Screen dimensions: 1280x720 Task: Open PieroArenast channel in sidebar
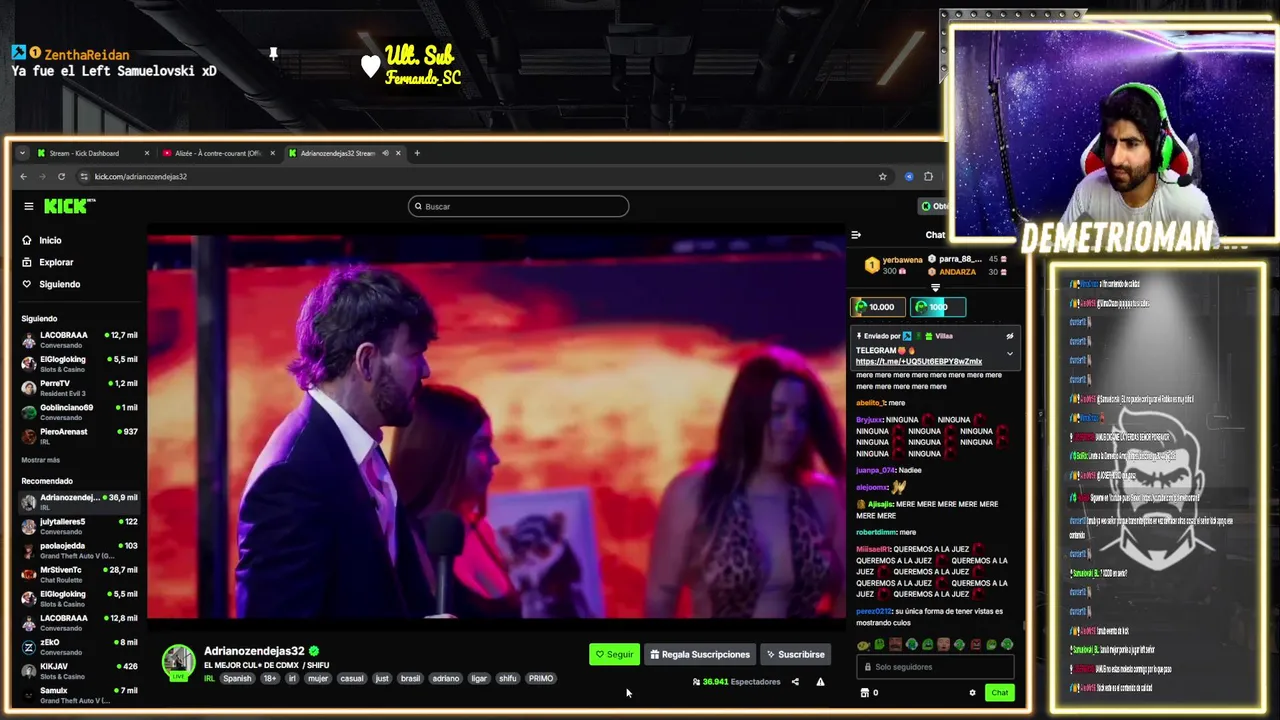(x=80, y=435)
